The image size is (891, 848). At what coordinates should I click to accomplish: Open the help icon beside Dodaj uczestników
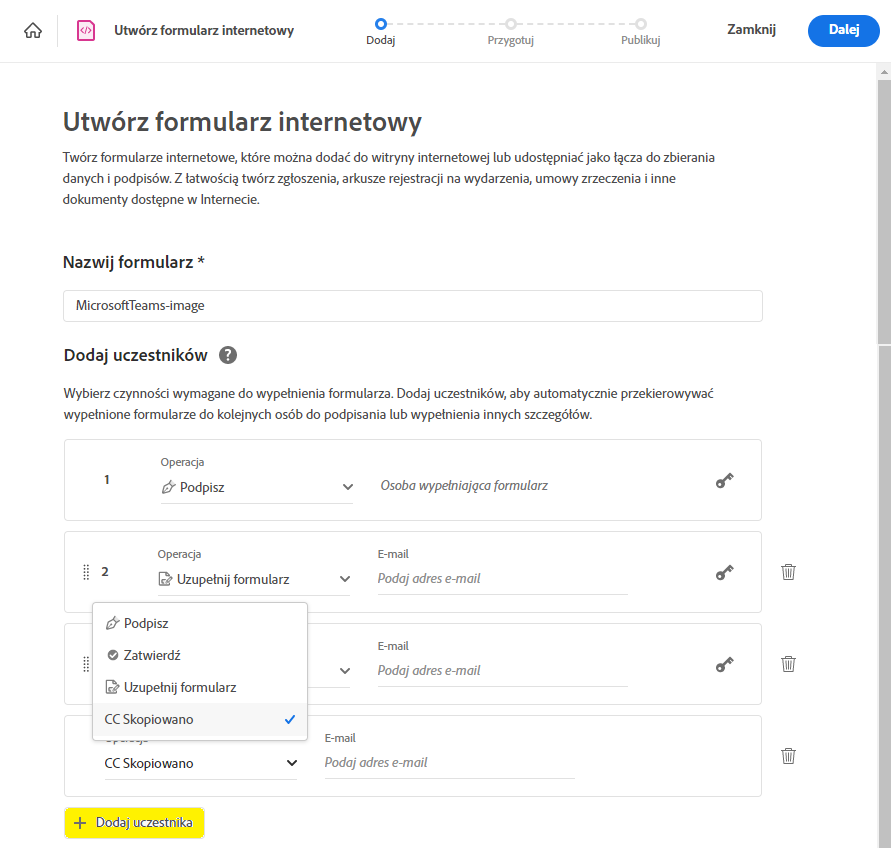click(228, 355)
